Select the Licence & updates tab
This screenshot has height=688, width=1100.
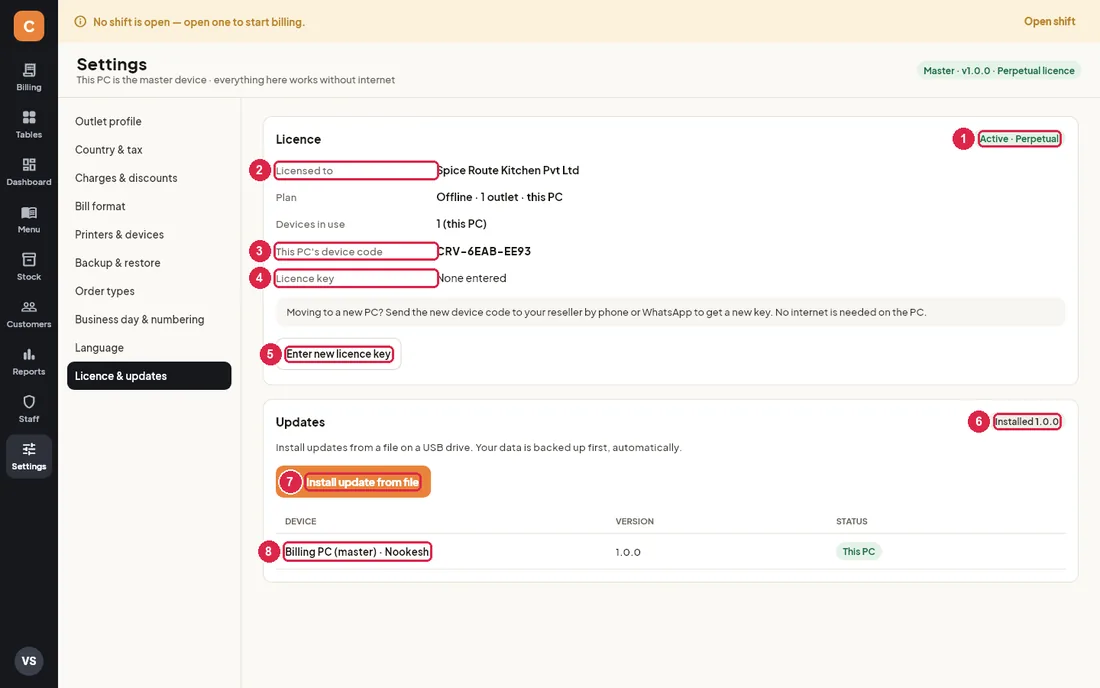[149, 376]
